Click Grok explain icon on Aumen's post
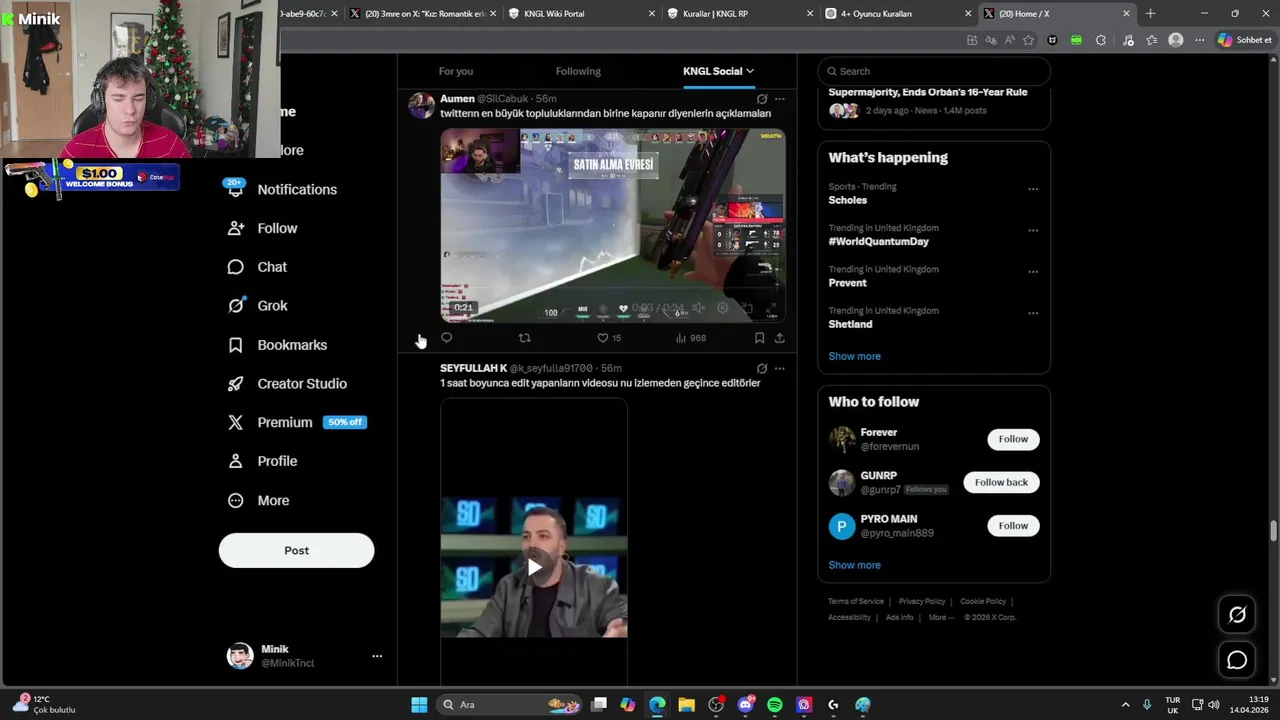Screen dimensions: 1280x720 (x=762, y=99)
